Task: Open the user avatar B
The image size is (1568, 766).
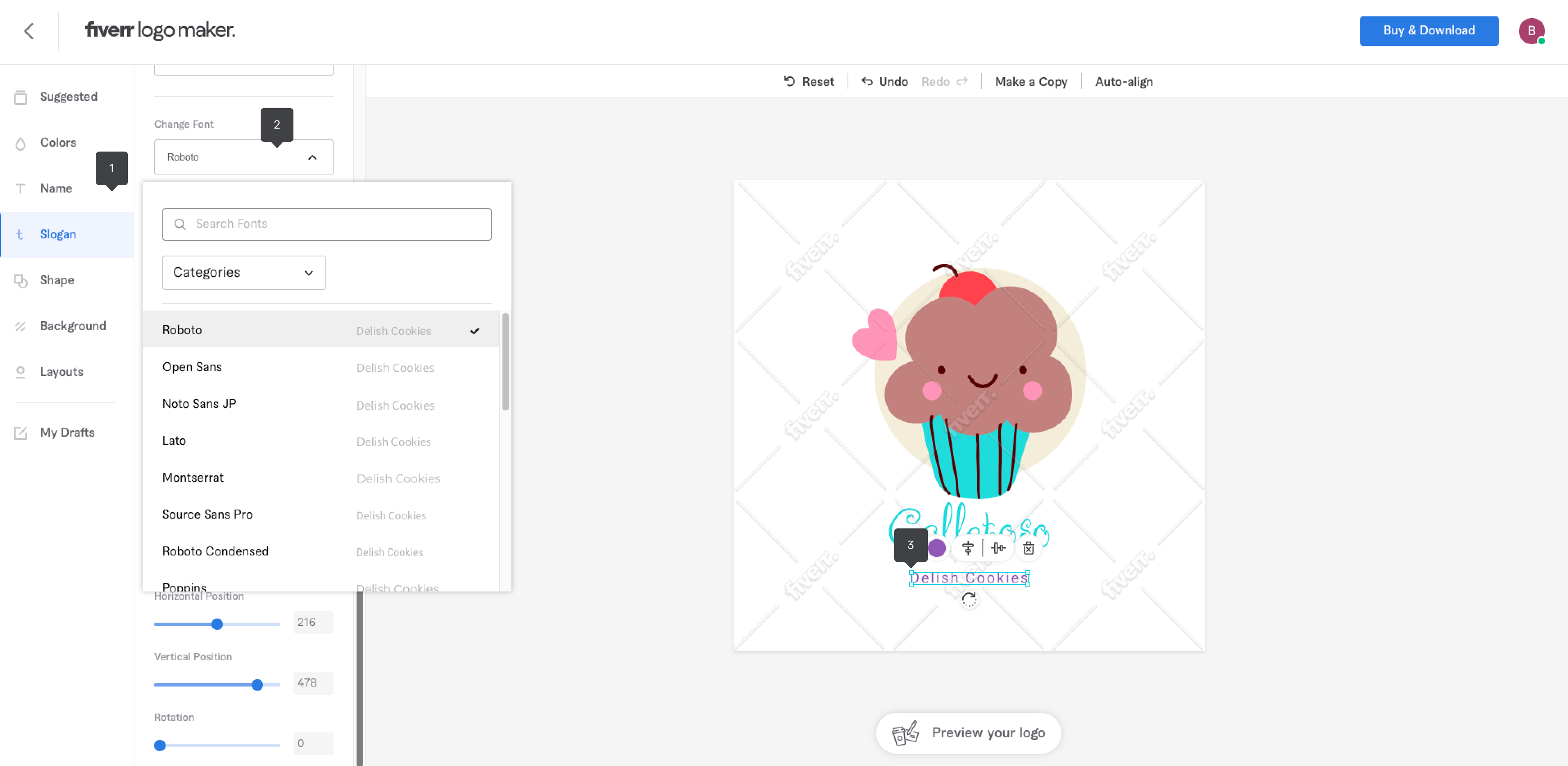Action: pyautogui.click(x=1531, y=31)
